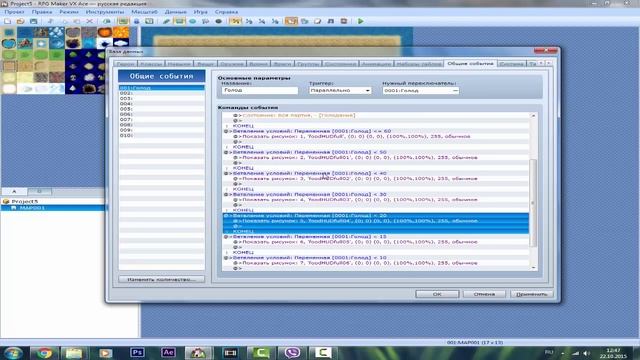Click the Delete (X) icon in the toolbar
Screen dimensions: 640x360
89,21
